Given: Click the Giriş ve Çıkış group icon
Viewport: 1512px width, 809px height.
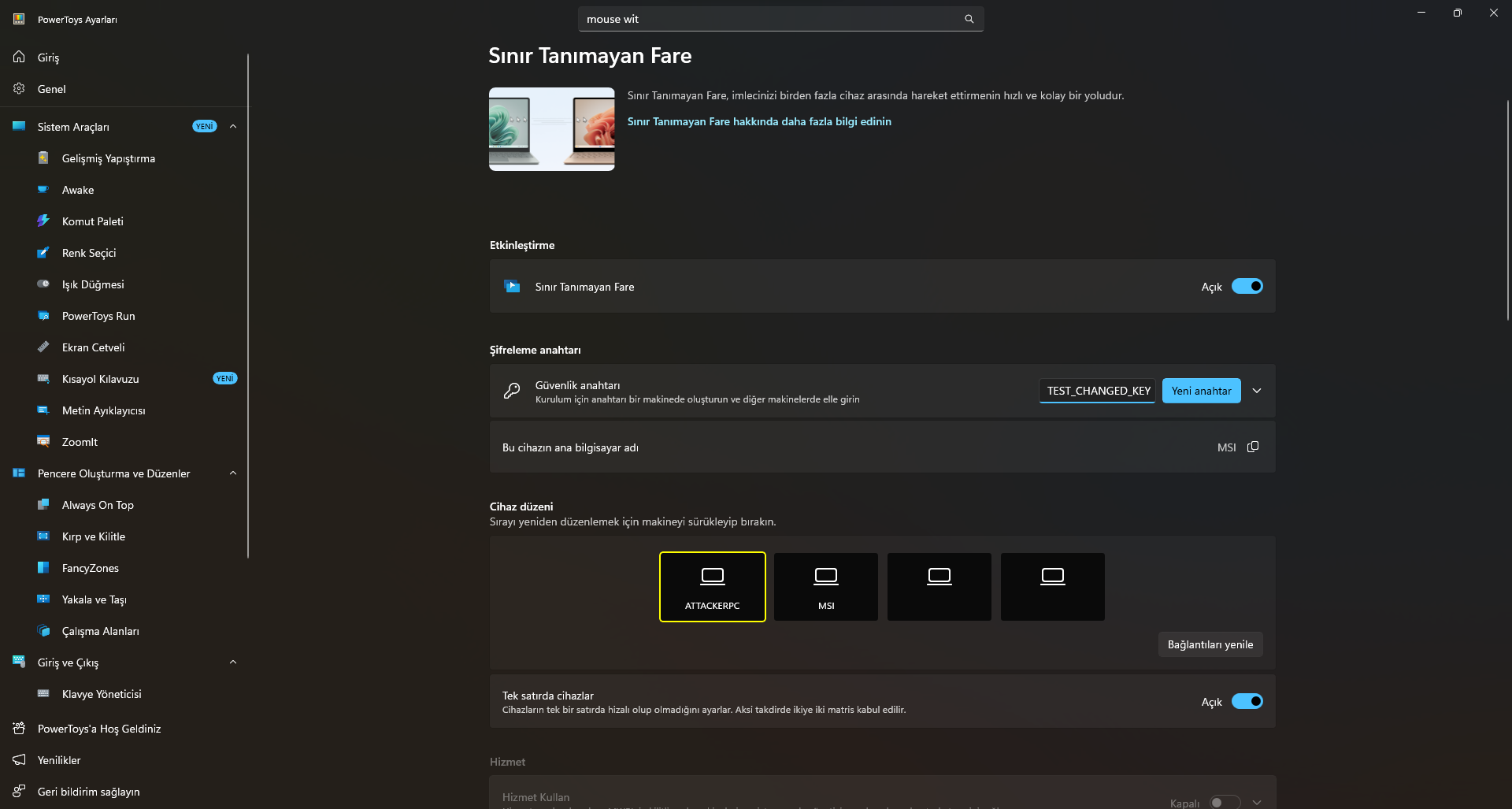Looking at the screenshot, I should point(19,662).
